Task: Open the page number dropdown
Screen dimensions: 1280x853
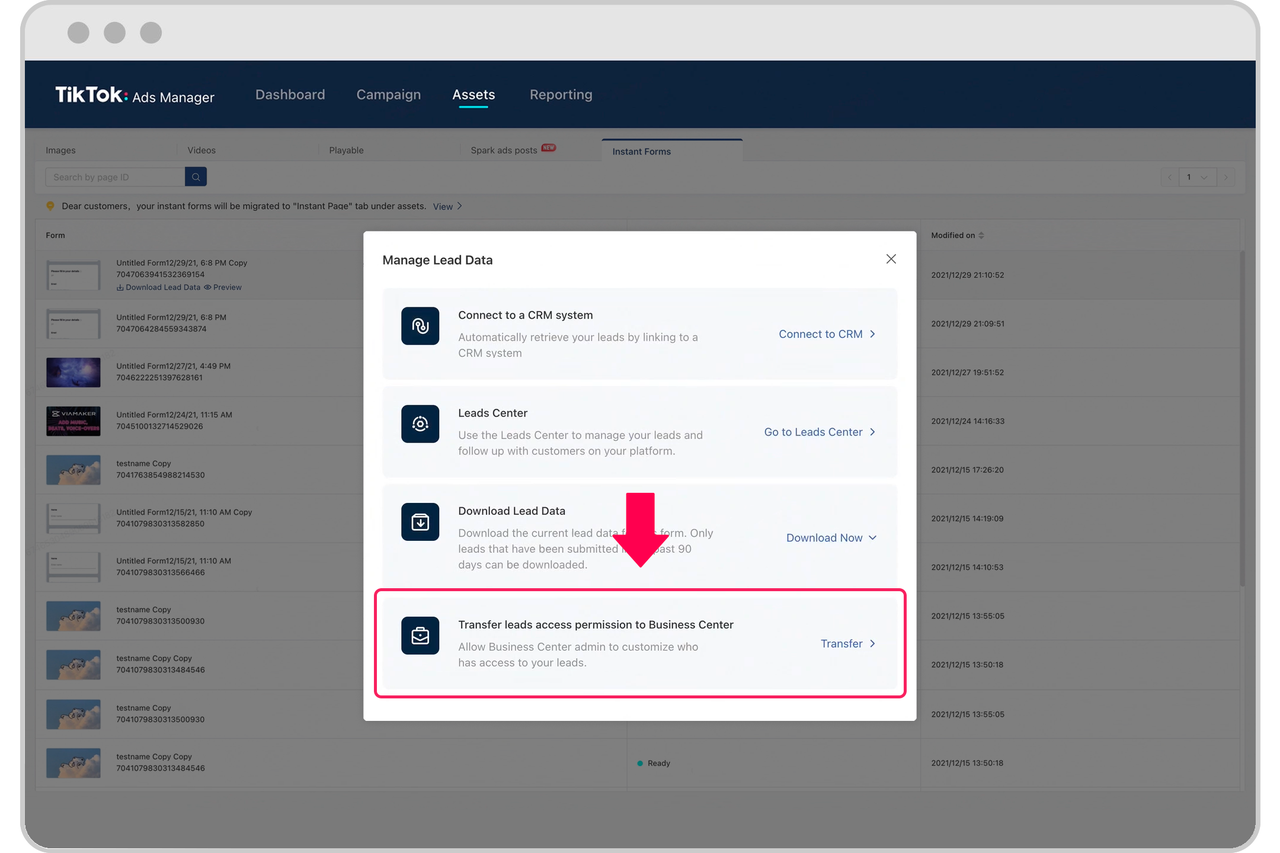Action: (1197, 177)
